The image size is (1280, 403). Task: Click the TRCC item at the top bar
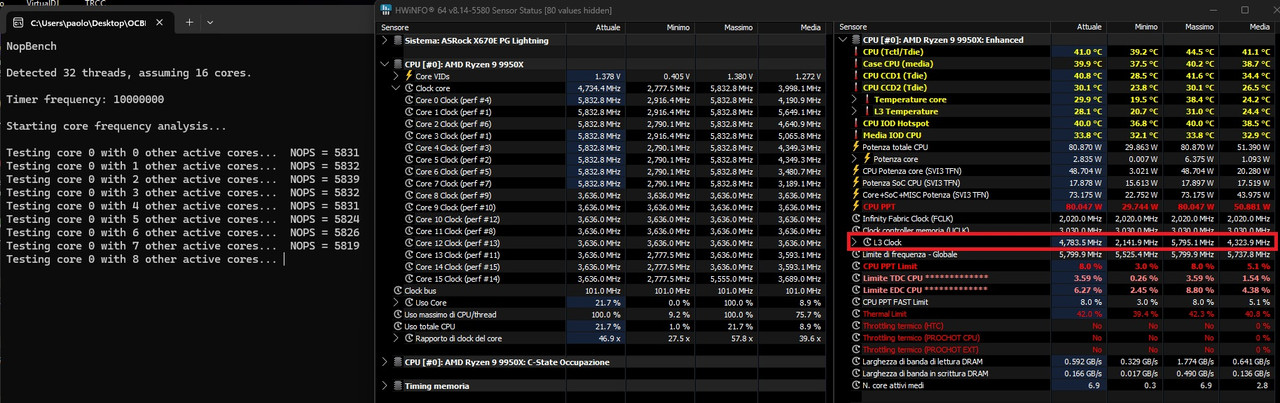96,3
